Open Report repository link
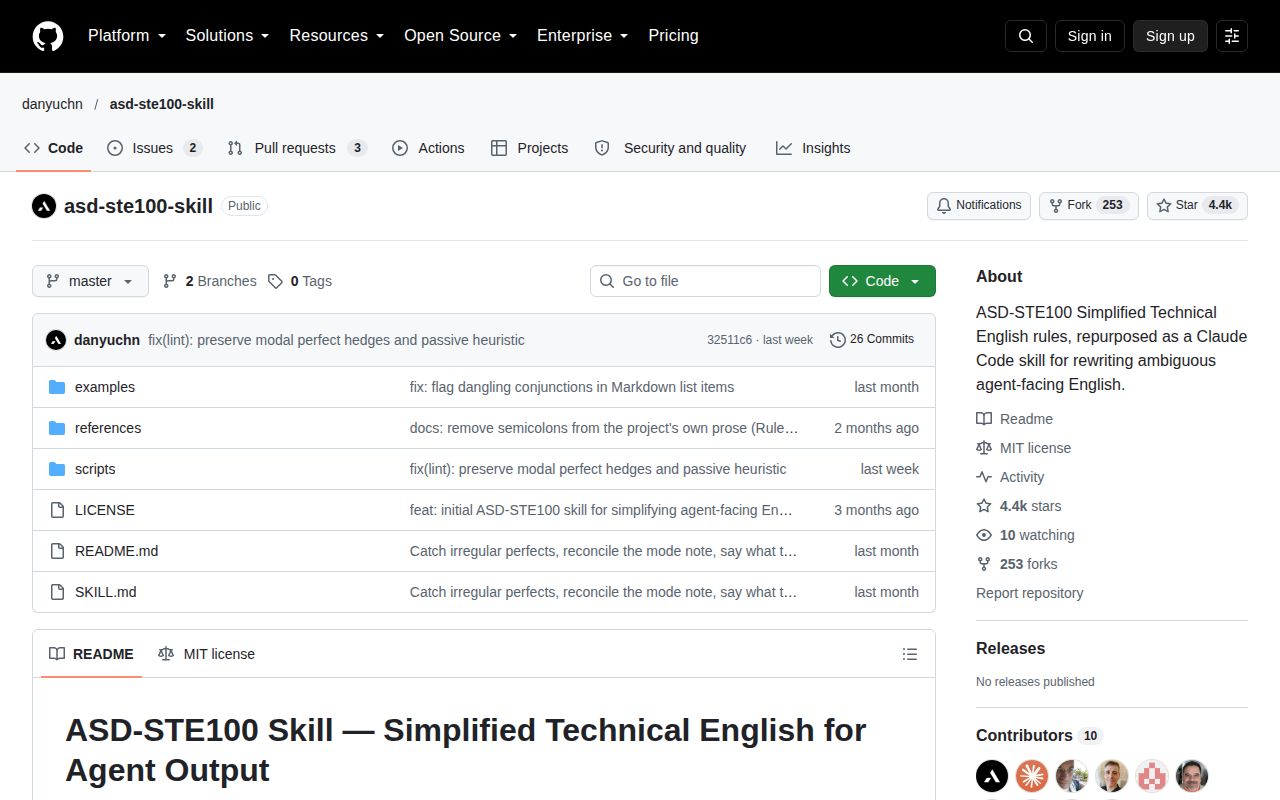 point(1029,593)
